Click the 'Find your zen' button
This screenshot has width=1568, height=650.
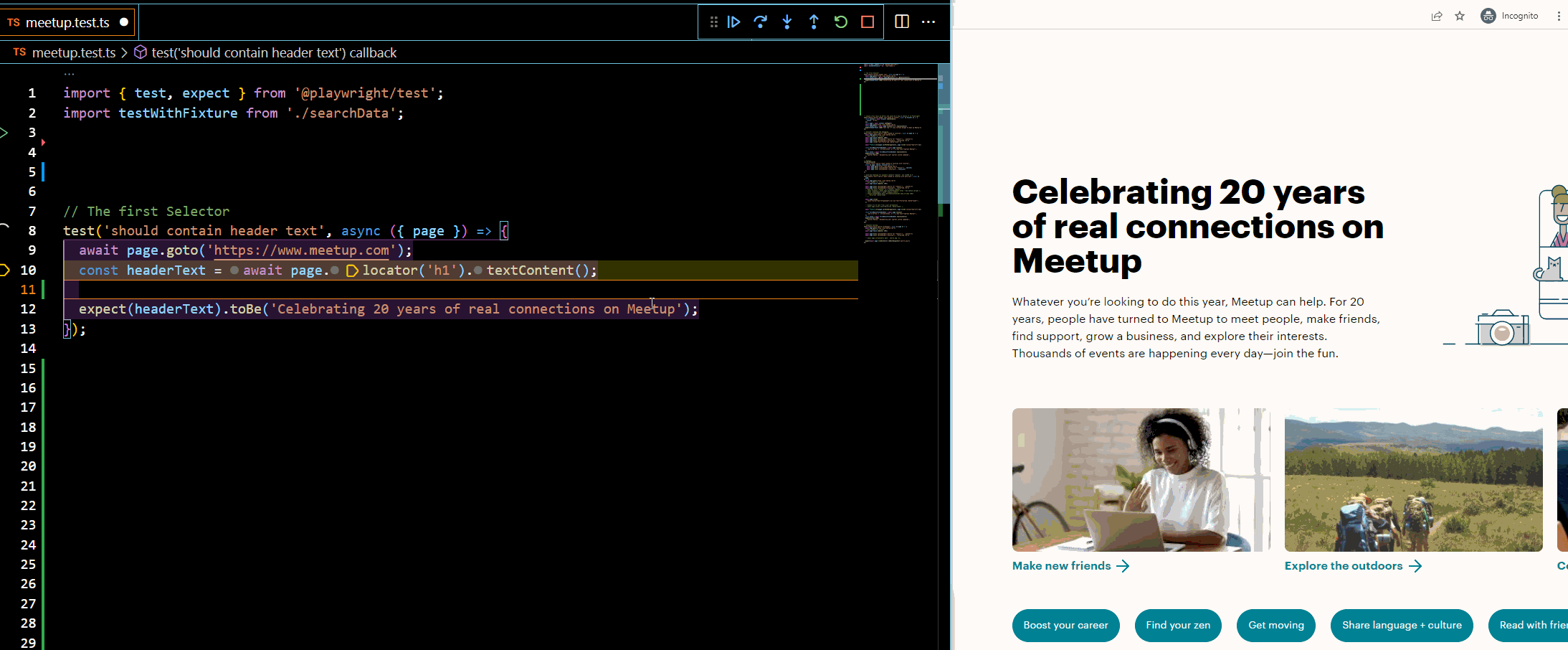(x=1178, y=626)
